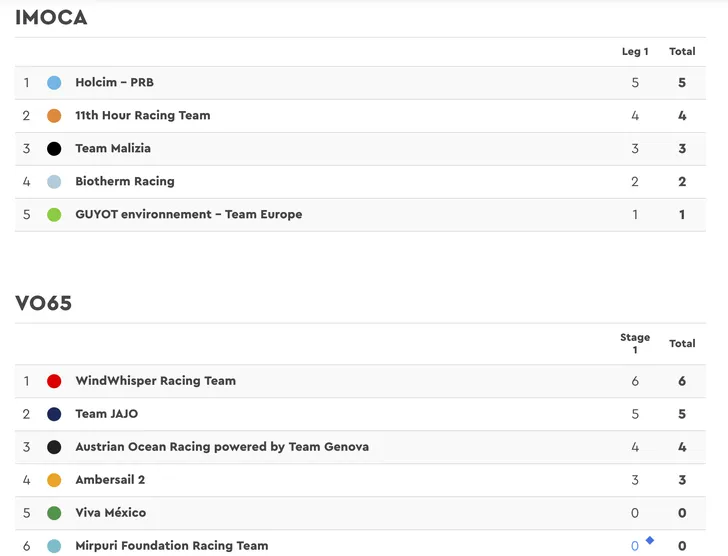Click the Stage 1 column header in VO65
This screenshot has width=728, height=556.
coord(635,344)
